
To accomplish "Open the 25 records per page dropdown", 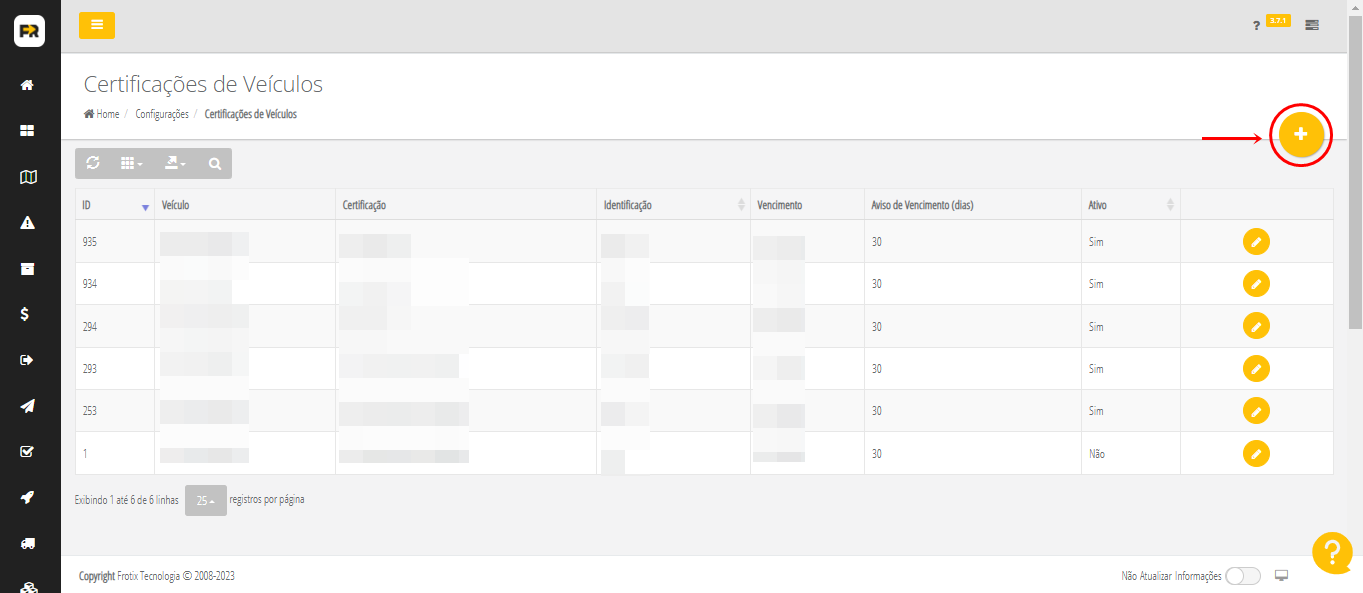I will pyautogui.click(x=205, y=500).
